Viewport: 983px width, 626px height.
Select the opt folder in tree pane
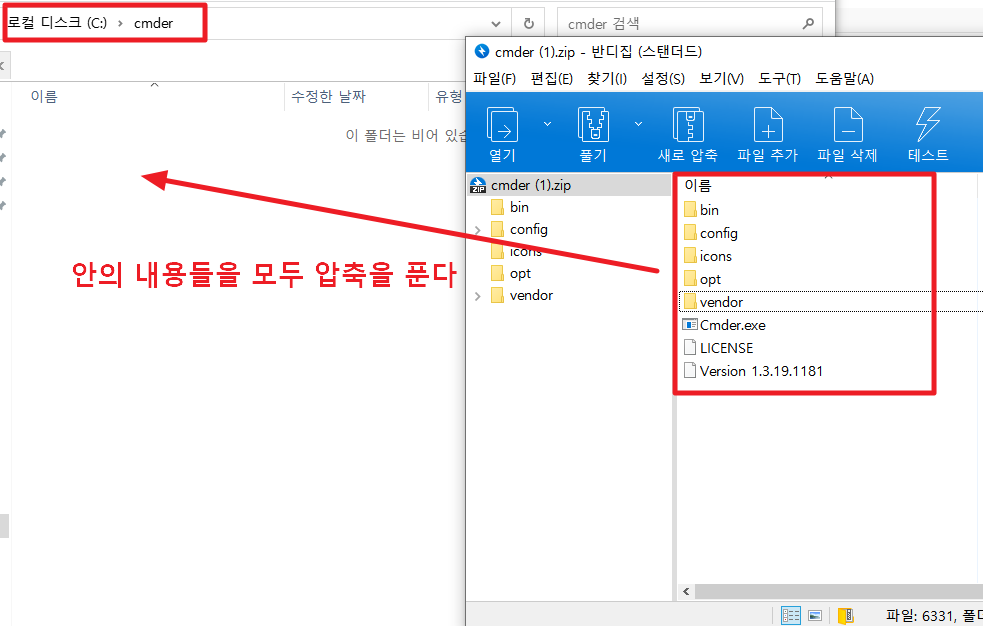520,274
